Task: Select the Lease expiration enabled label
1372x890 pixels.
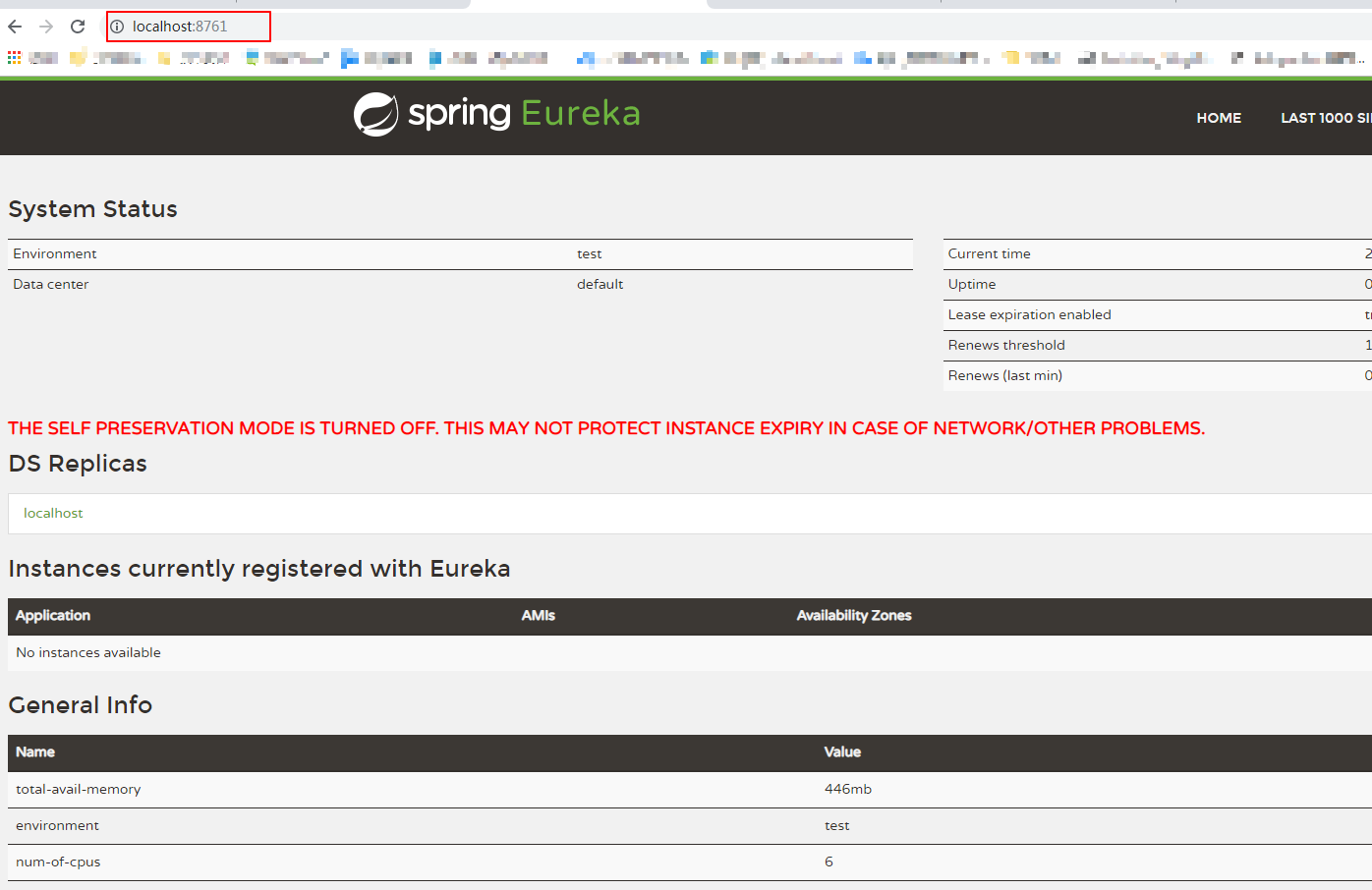Action: point(1029,314)
